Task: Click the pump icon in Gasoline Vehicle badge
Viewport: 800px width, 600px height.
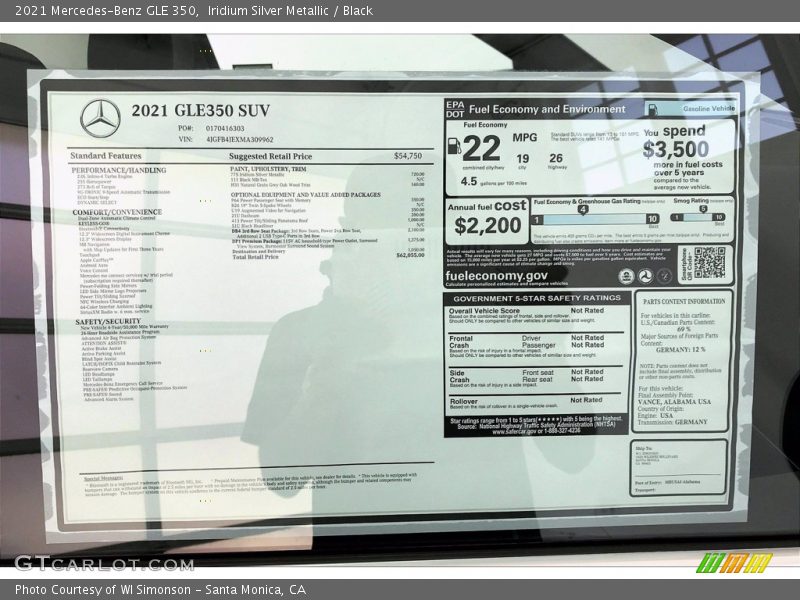Action: point(653,109)
